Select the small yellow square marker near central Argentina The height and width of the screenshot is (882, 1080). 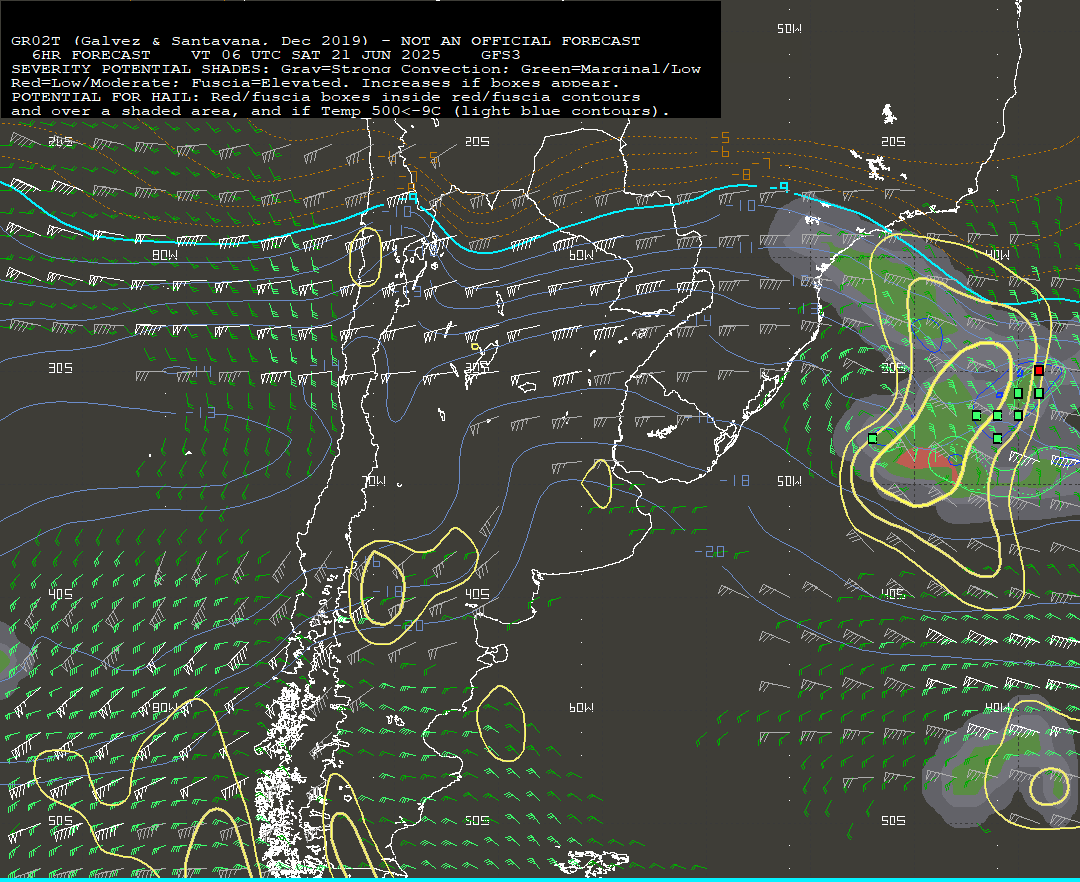click(475, 346)
